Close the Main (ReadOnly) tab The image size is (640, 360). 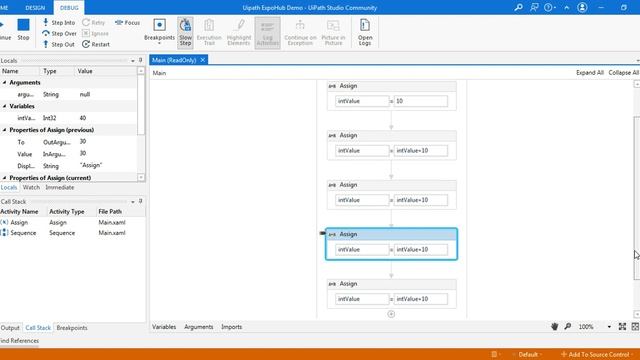click(203, 60)
